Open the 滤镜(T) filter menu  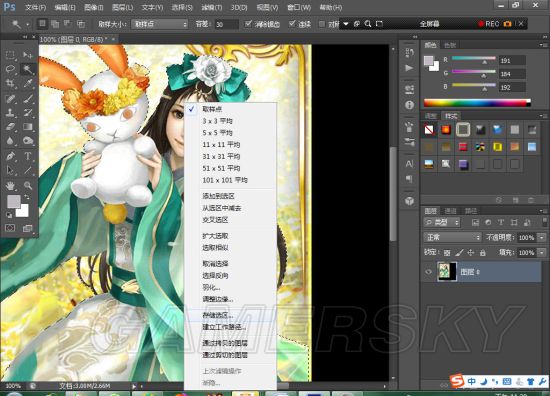212,7
